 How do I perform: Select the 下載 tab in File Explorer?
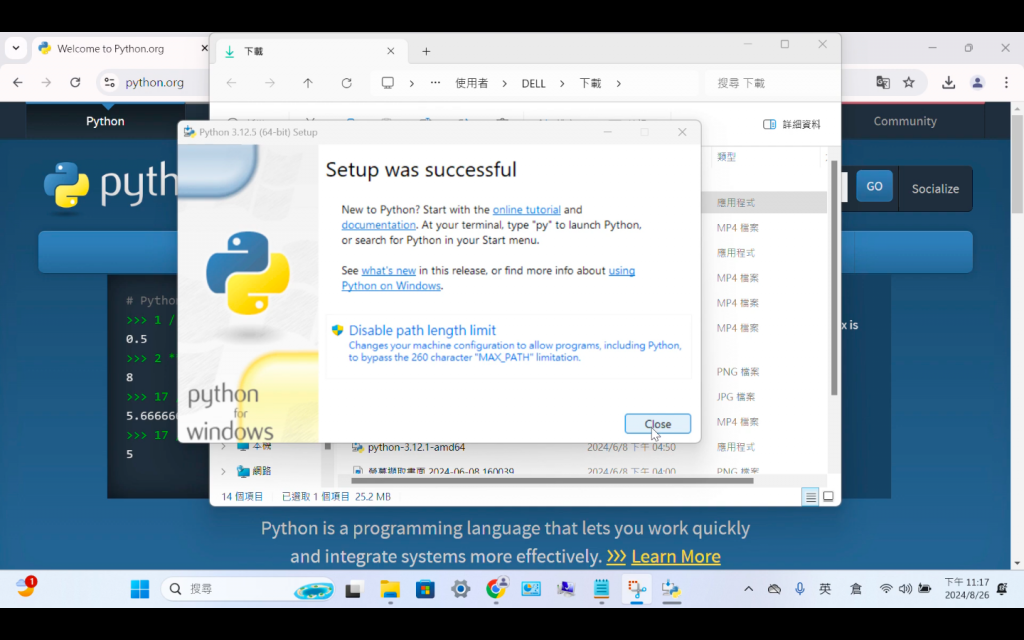tap(310, 51)
